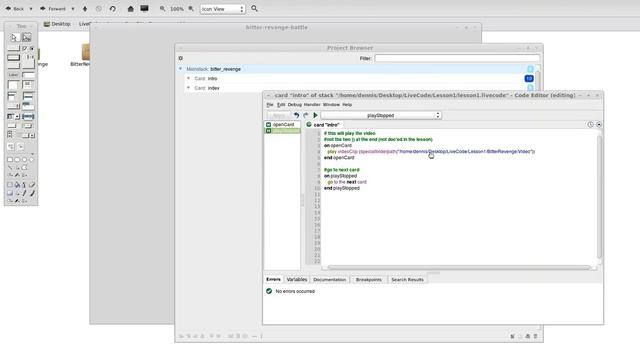640x360 pixels.
Task: Click the code editor horizontal scrollbar
Action: [458, 268]
